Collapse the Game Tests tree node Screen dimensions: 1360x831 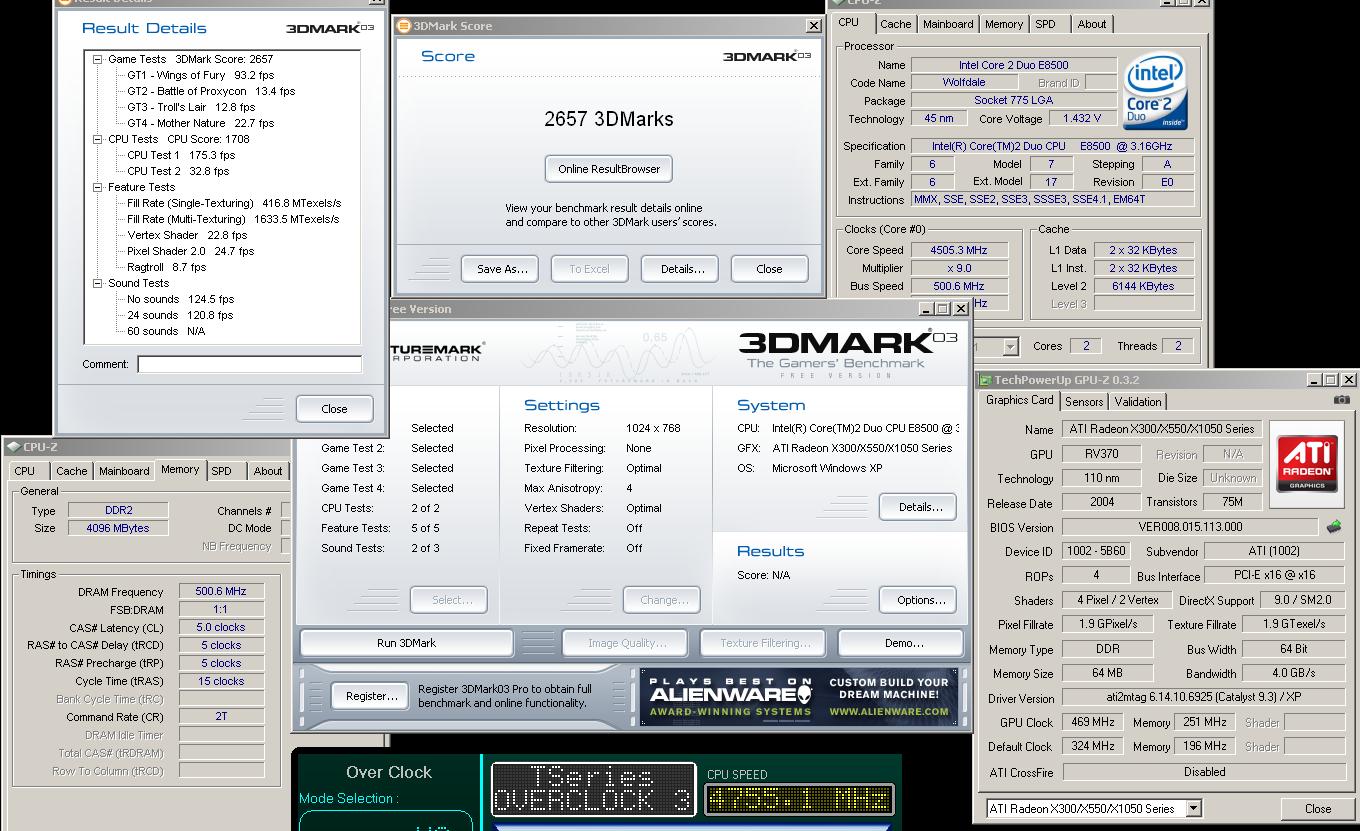(98, 59)
